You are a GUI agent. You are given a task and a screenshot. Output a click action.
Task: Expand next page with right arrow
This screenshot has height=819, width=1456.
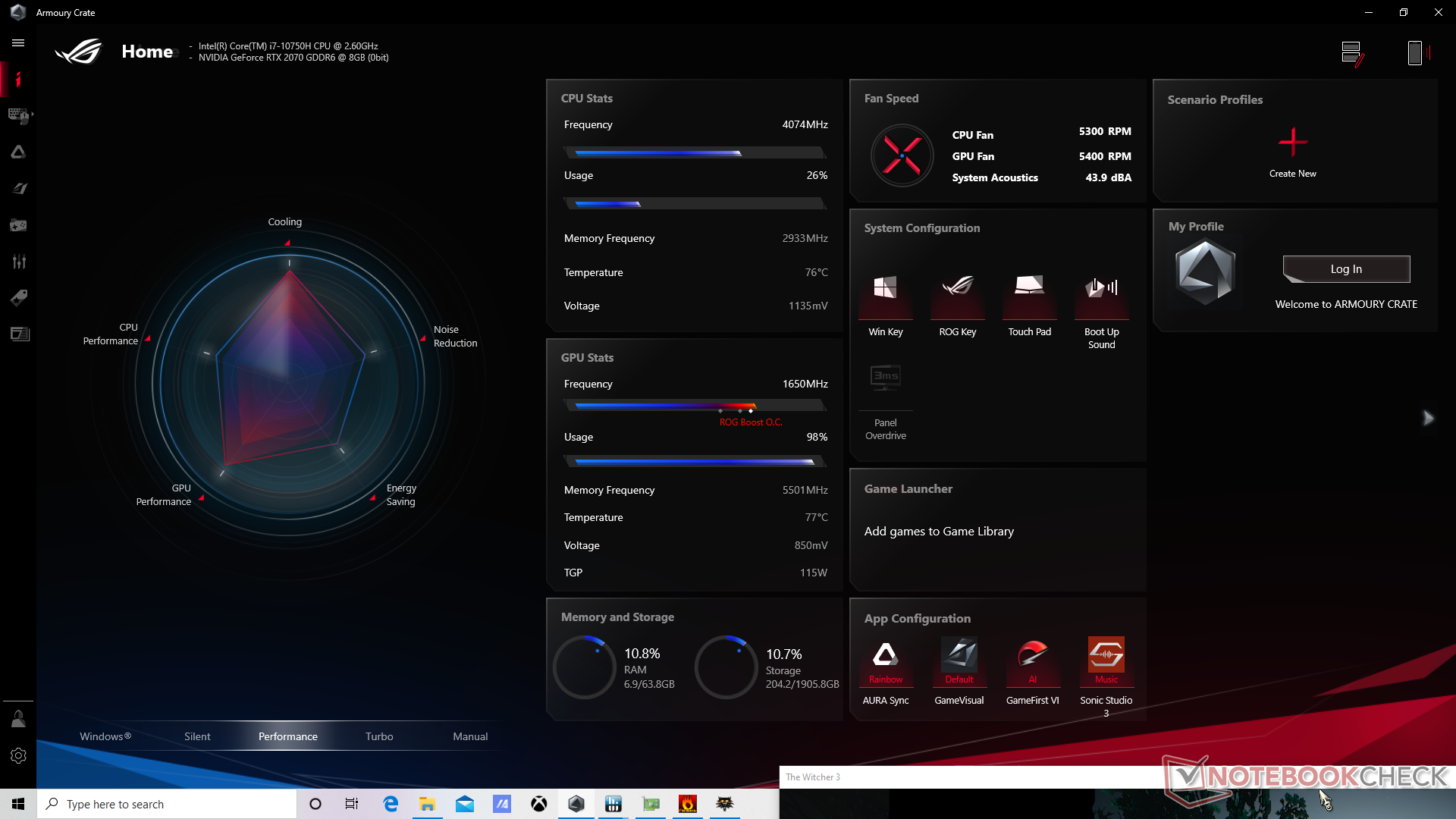(1428, 419)
